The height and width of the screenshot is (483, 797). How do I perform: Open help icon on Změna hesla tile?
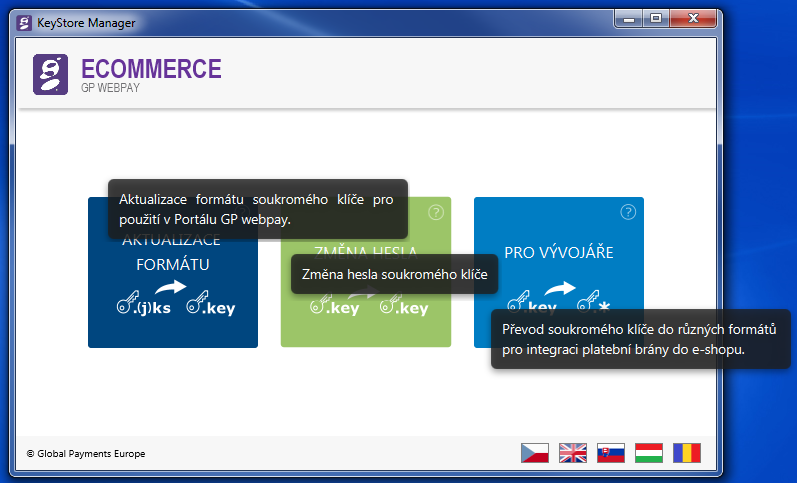tap(436, 212)
